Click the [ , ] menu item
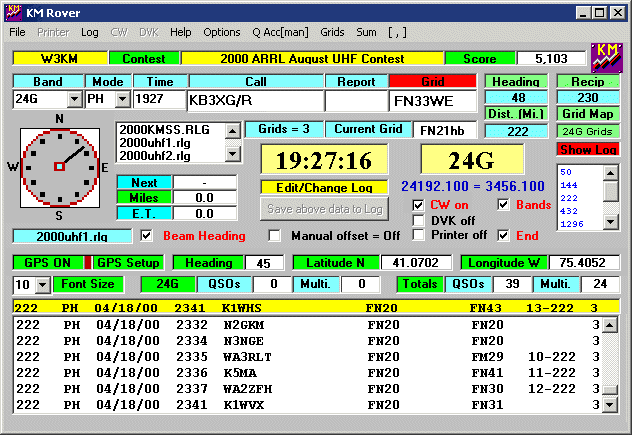This screenshot has height=435, width=632. pos(397,32)
